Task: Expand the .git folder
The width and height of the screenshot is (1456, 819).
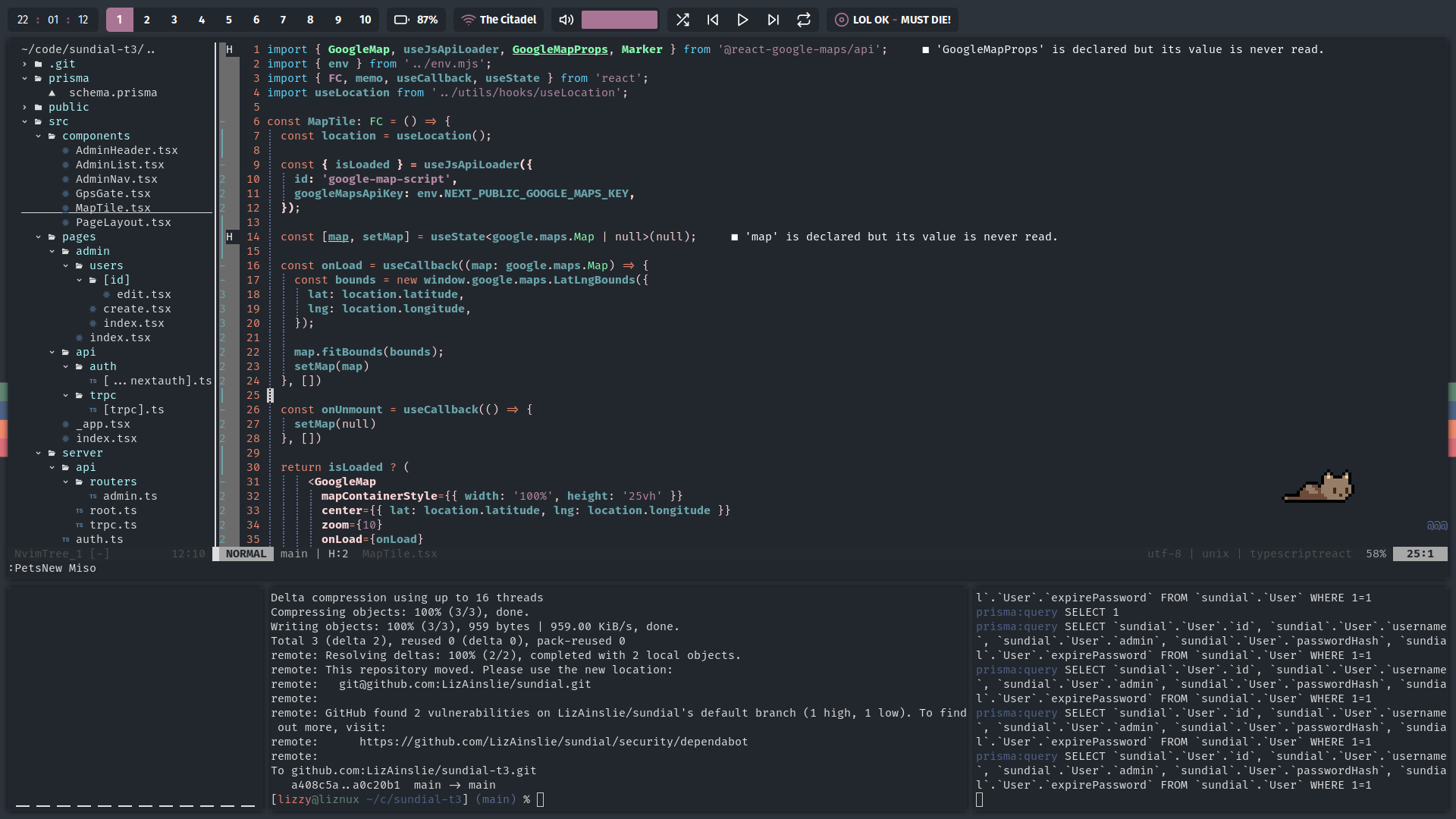Action: point(61,64)
